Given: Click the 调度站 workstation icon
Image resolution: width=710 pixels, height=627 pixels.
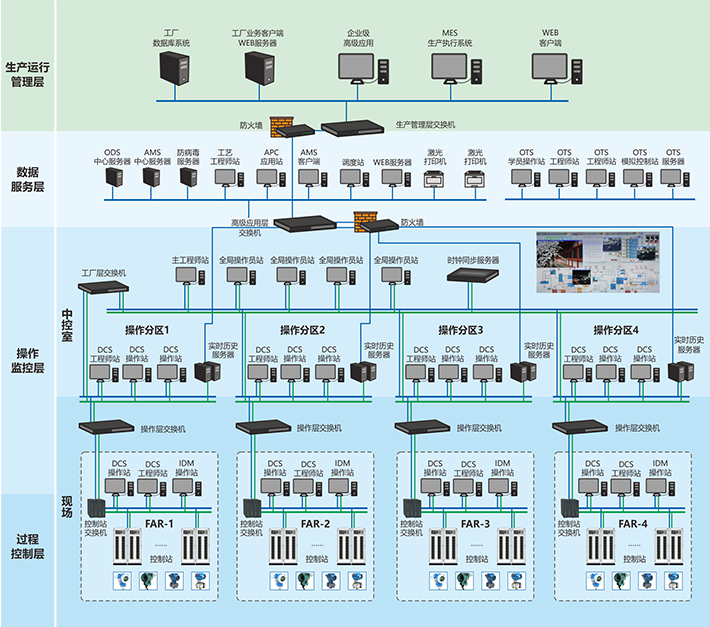Looking at the screenshot, I should pyautogui.click(x=350, y=178).
